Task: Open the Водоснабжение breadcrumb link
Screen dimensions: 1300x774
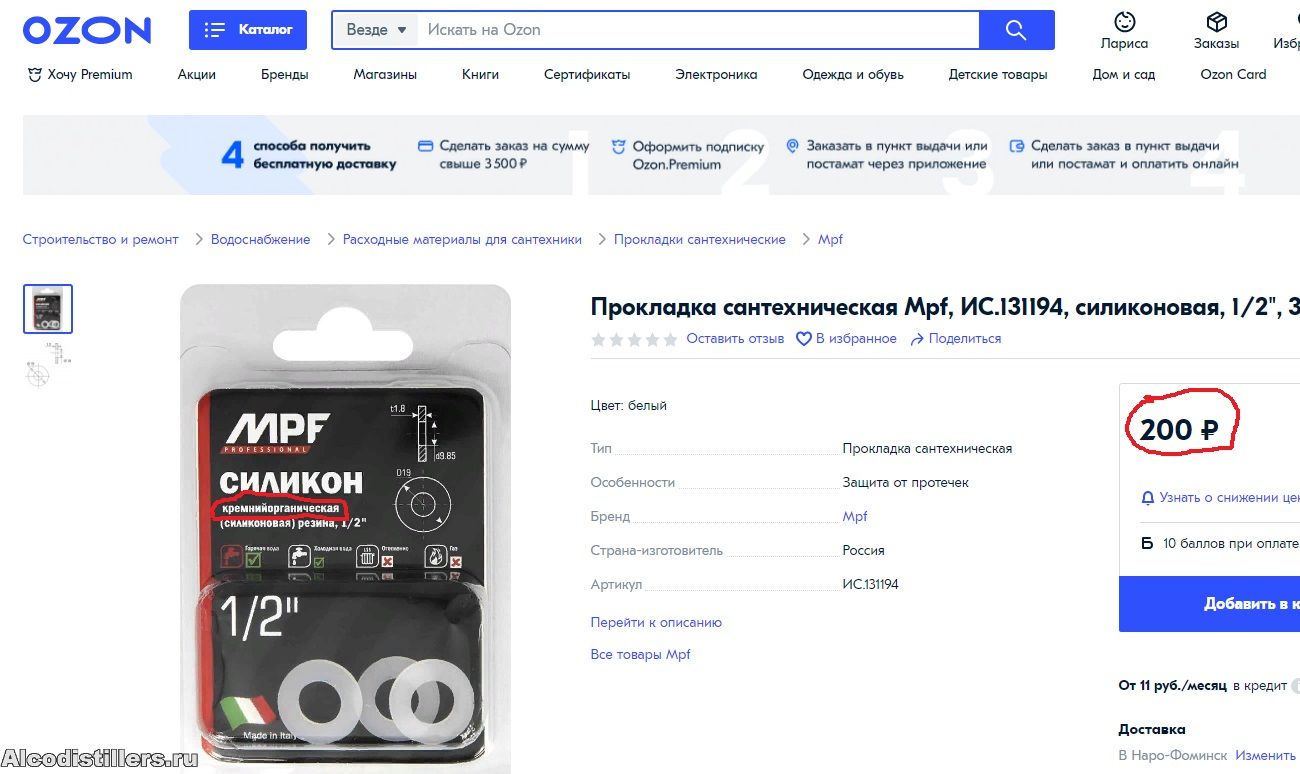Action: point(260,239)
